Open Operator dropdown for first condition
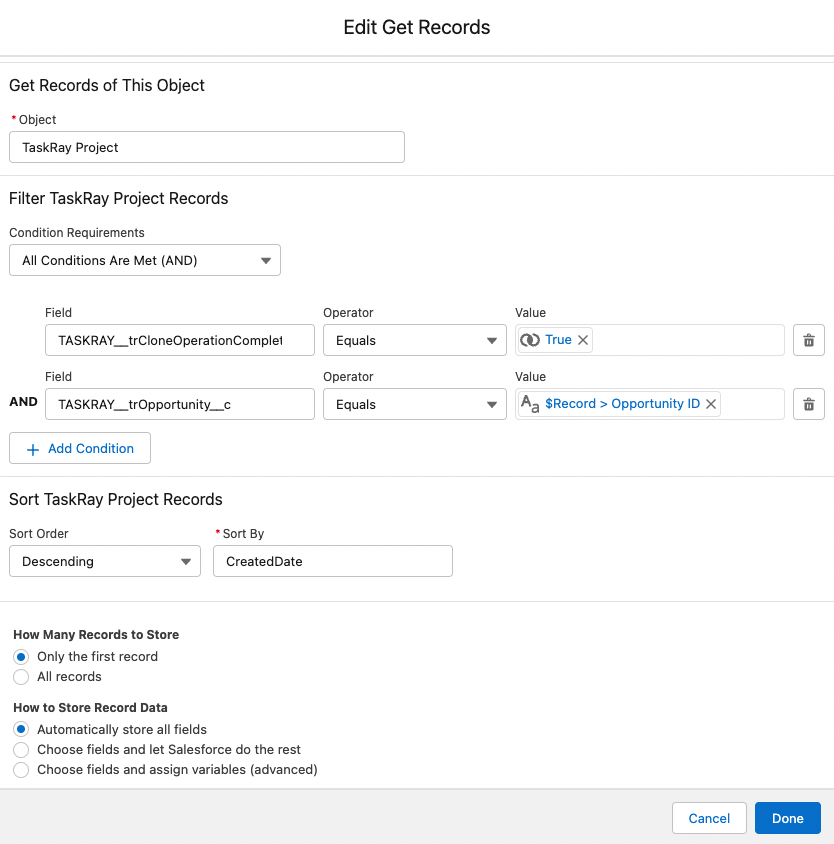Viewport: 834px width, 844px height. [415, 340]
